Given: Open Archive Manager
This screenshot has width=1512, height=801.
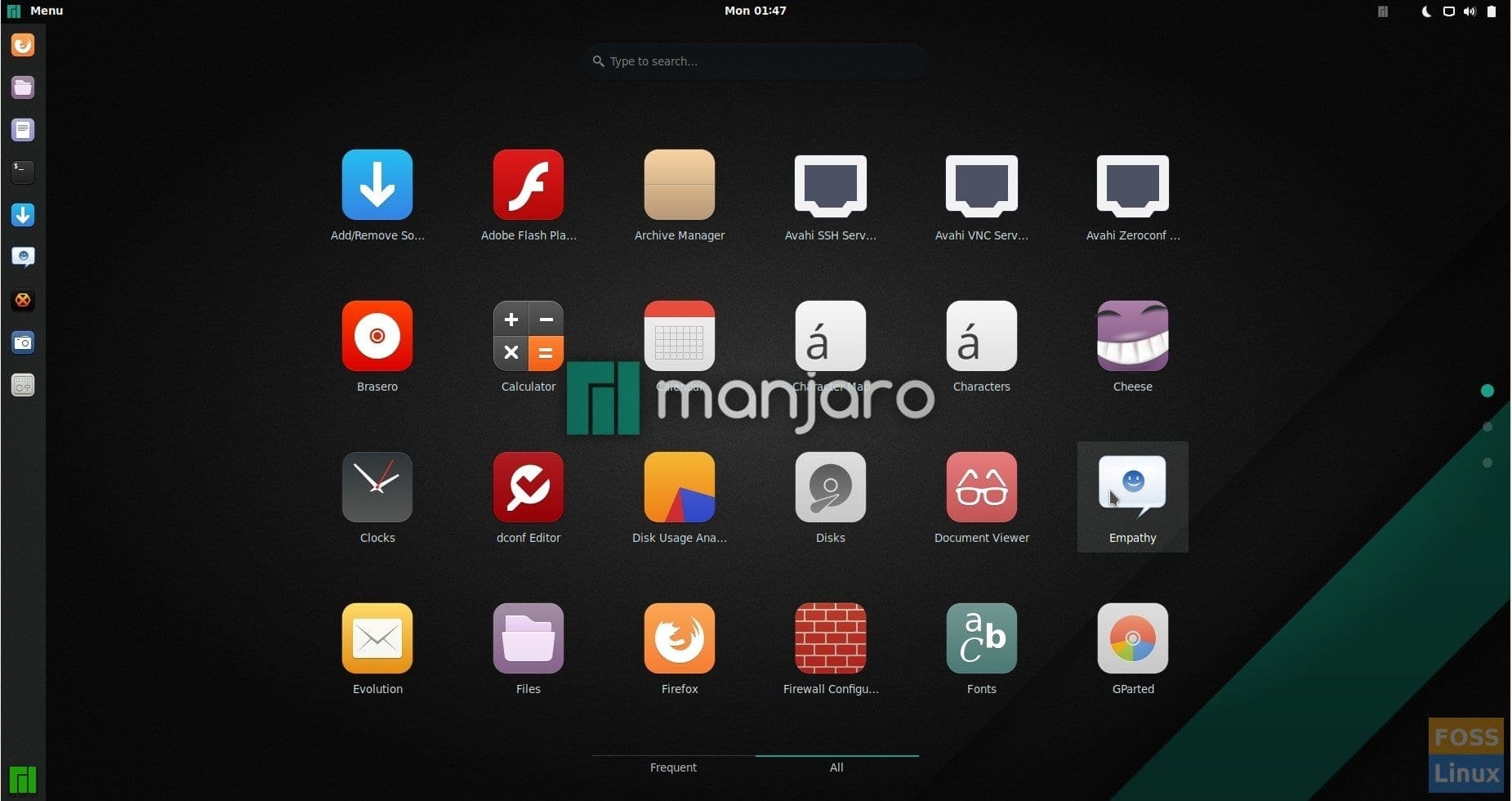Looking at the screenshot, I should click(679, 185).
